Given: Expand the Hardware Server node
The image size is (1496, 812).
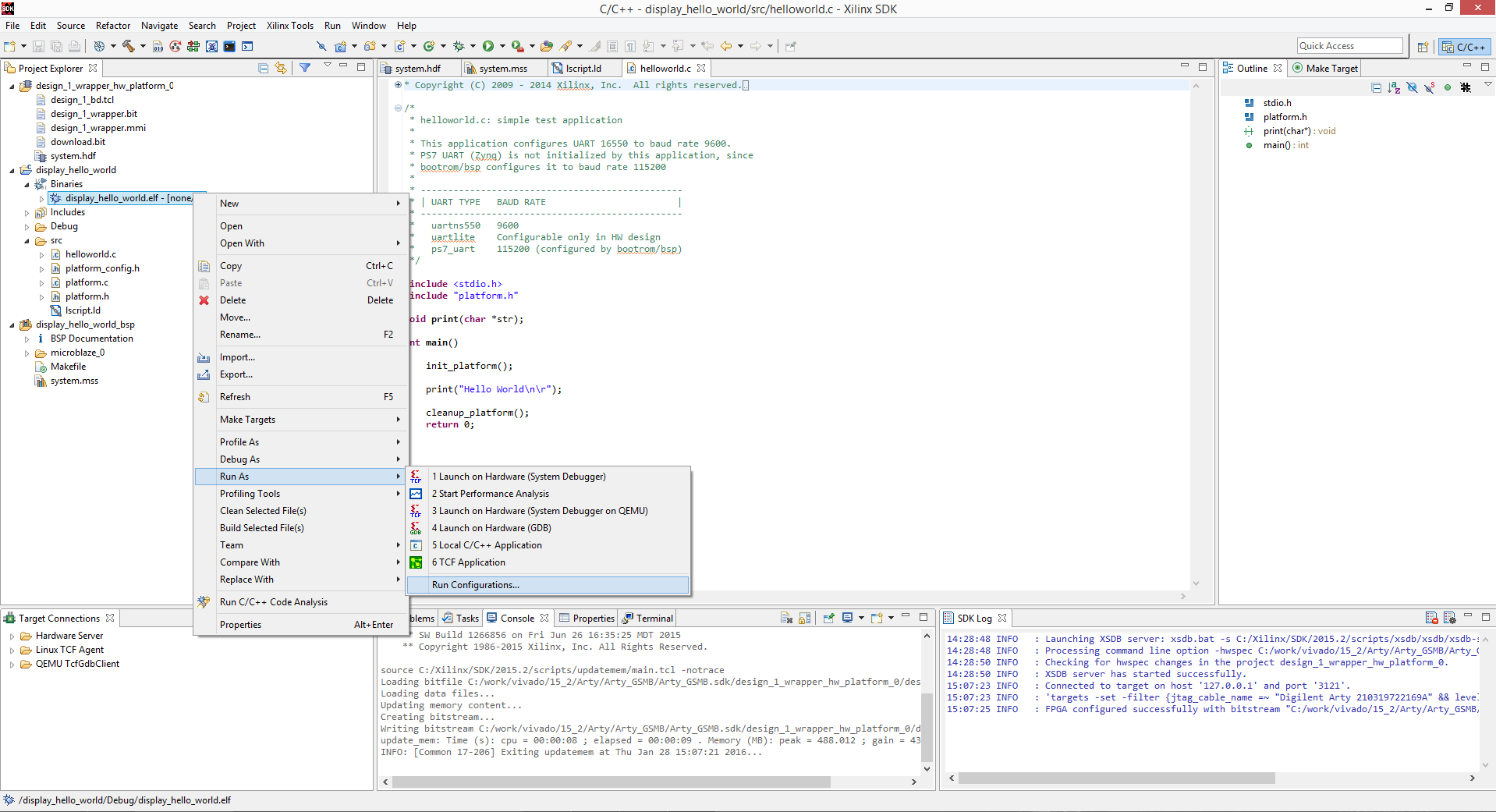Looking at the screenshot, I should click(x=12, y=636).
